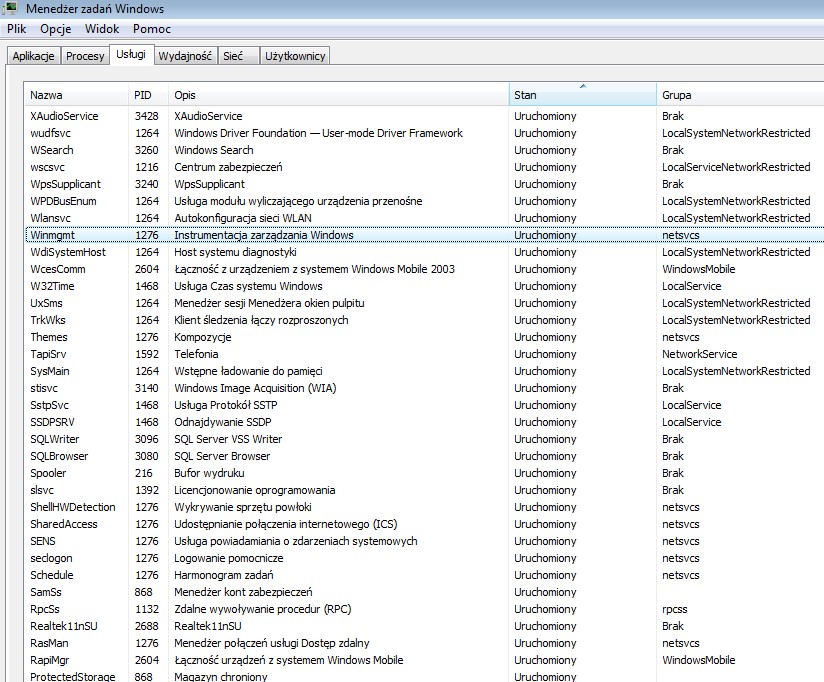Image resolution: width=824 pixels, height=682 pixels.
Task: Select the Themes service name
Action: click(49, 337)
